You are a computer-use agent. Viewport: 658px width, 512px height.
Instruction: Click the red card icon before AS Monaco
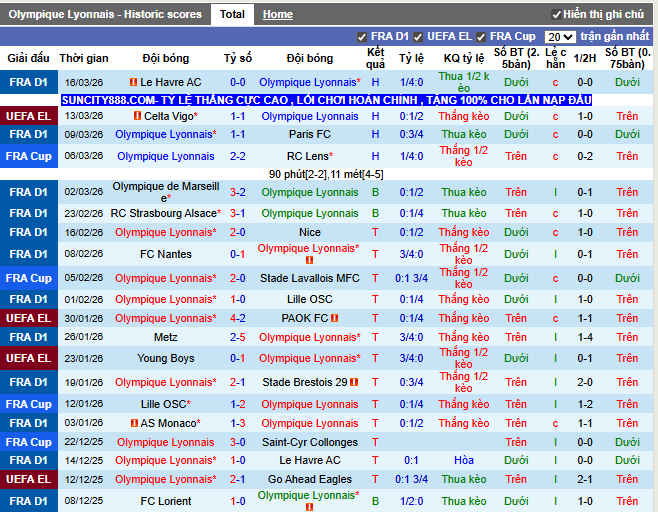[x=134, y=423]
